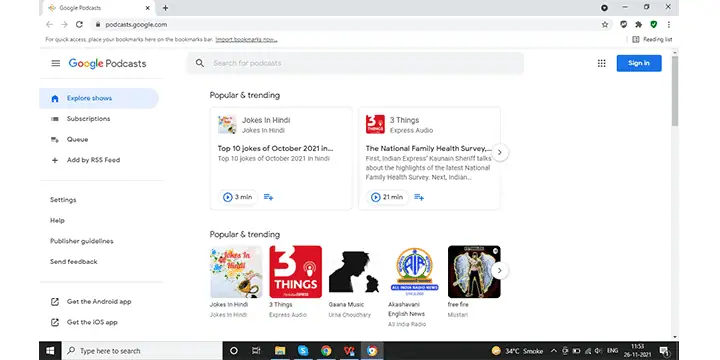The width and height of the screenshot is (720, 360).
Task: Go back in browser
Action: pyautogui.click(x=50, y=25)
